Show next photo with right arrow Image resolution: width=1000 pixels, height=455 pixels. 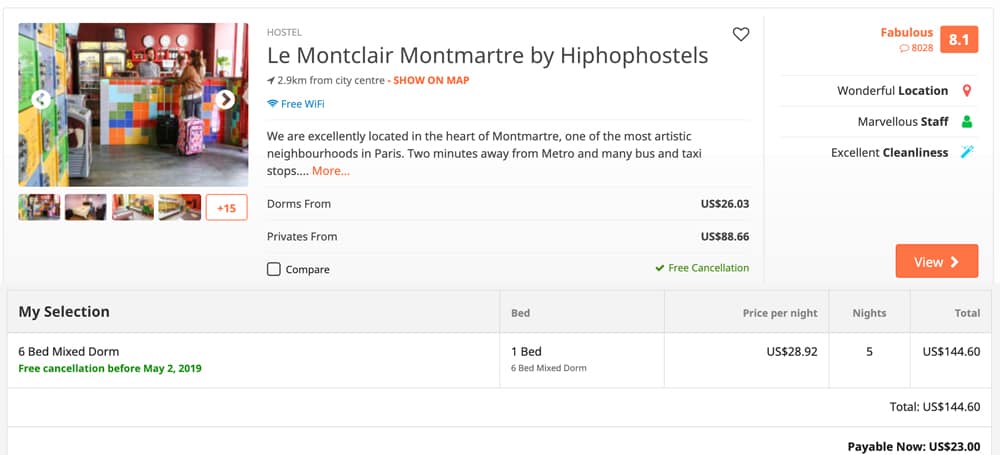coord(226,99)
